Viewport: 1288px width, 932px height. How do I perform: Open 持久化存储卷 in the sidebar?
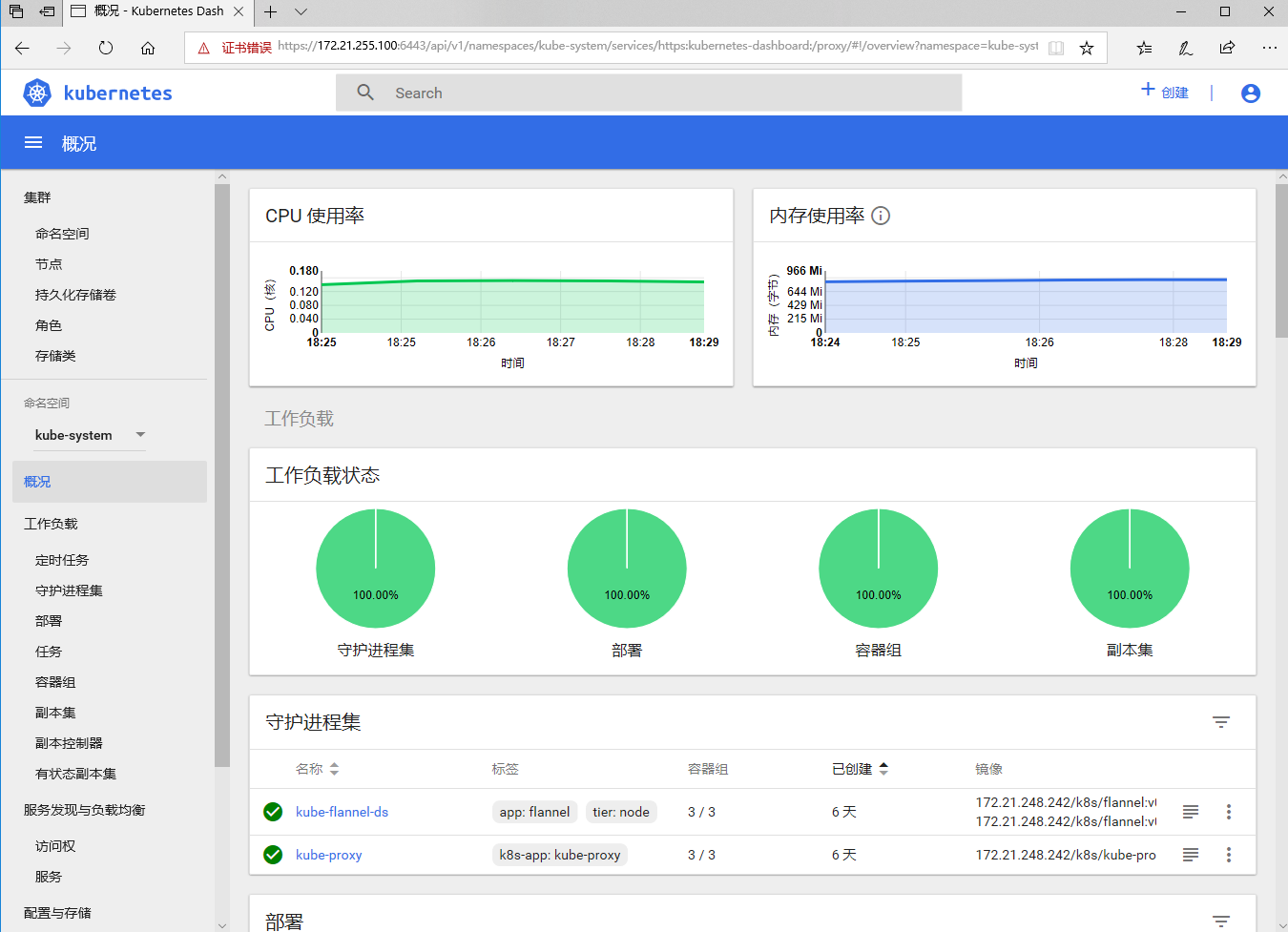(75, 295)
